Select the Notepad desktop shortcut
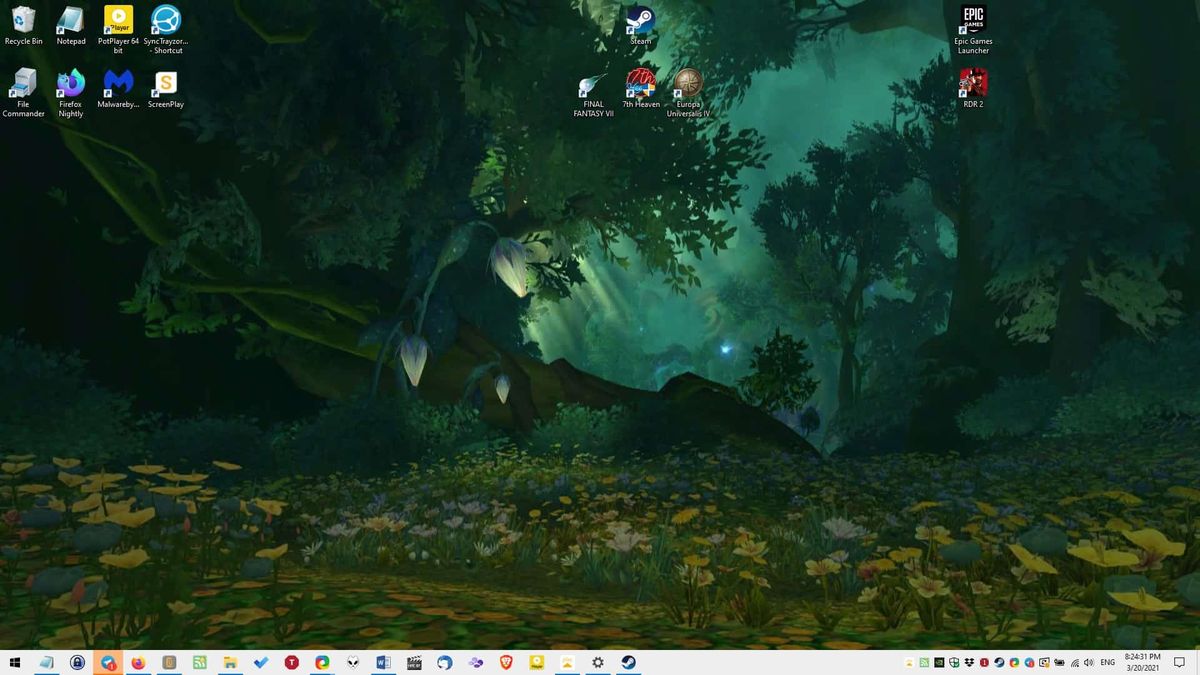 (x=71, y=27)
